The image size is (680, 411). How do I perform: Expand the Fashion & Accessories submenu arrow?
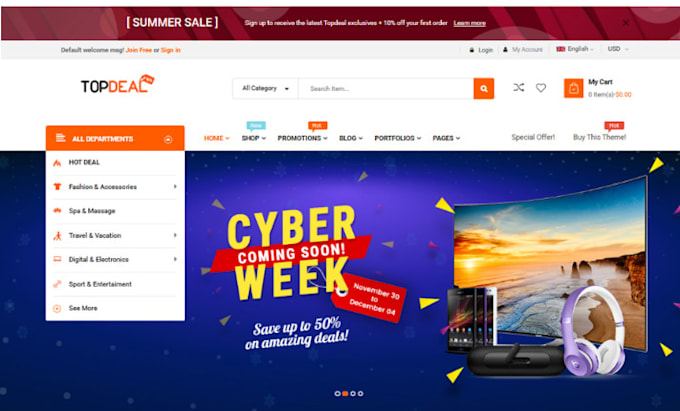click(x=175, y=186)
